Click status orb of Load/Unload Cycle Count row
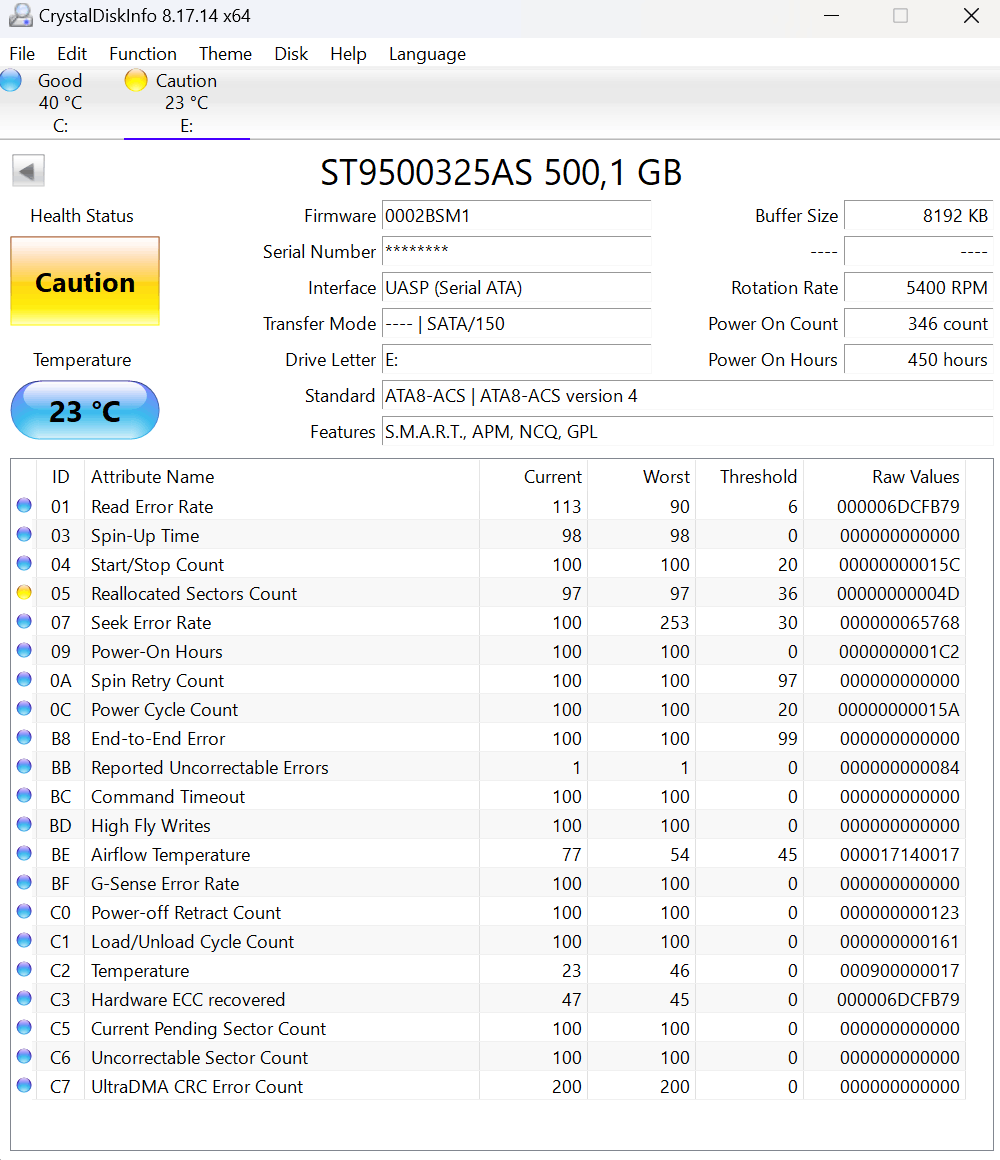Image resolution: width=1000 pixels, height=1160 pixels. pos(24,940)
